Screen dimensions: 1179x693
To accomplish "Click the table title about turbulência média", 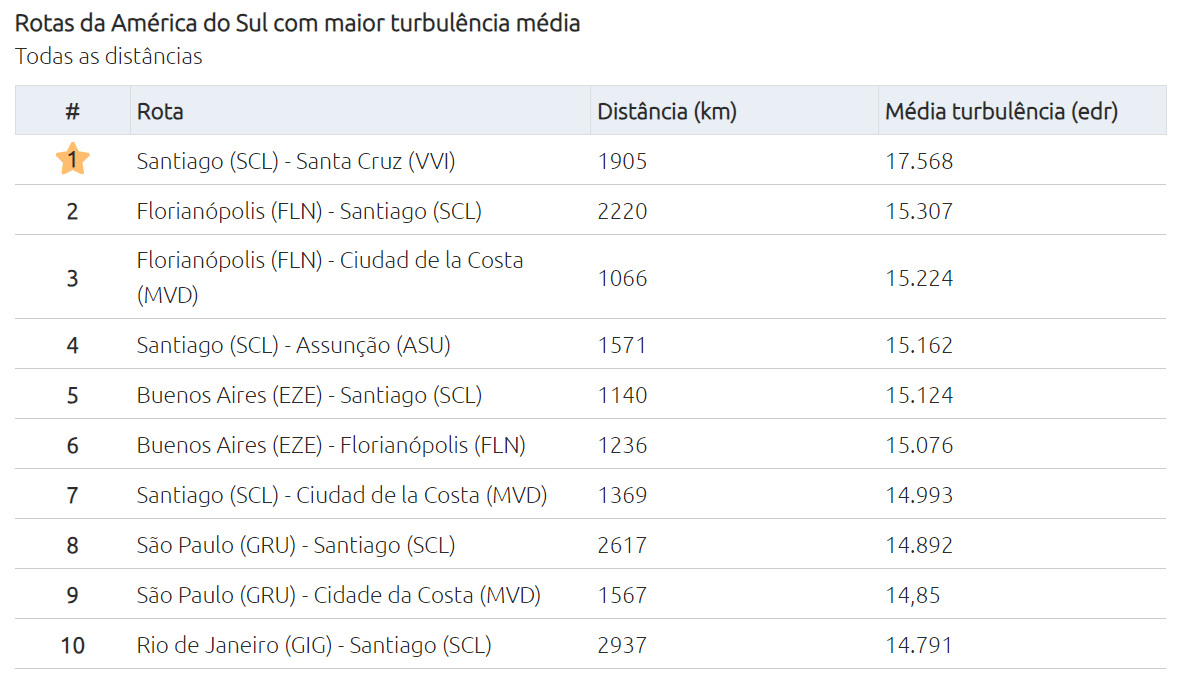I will tap(297, 22).
